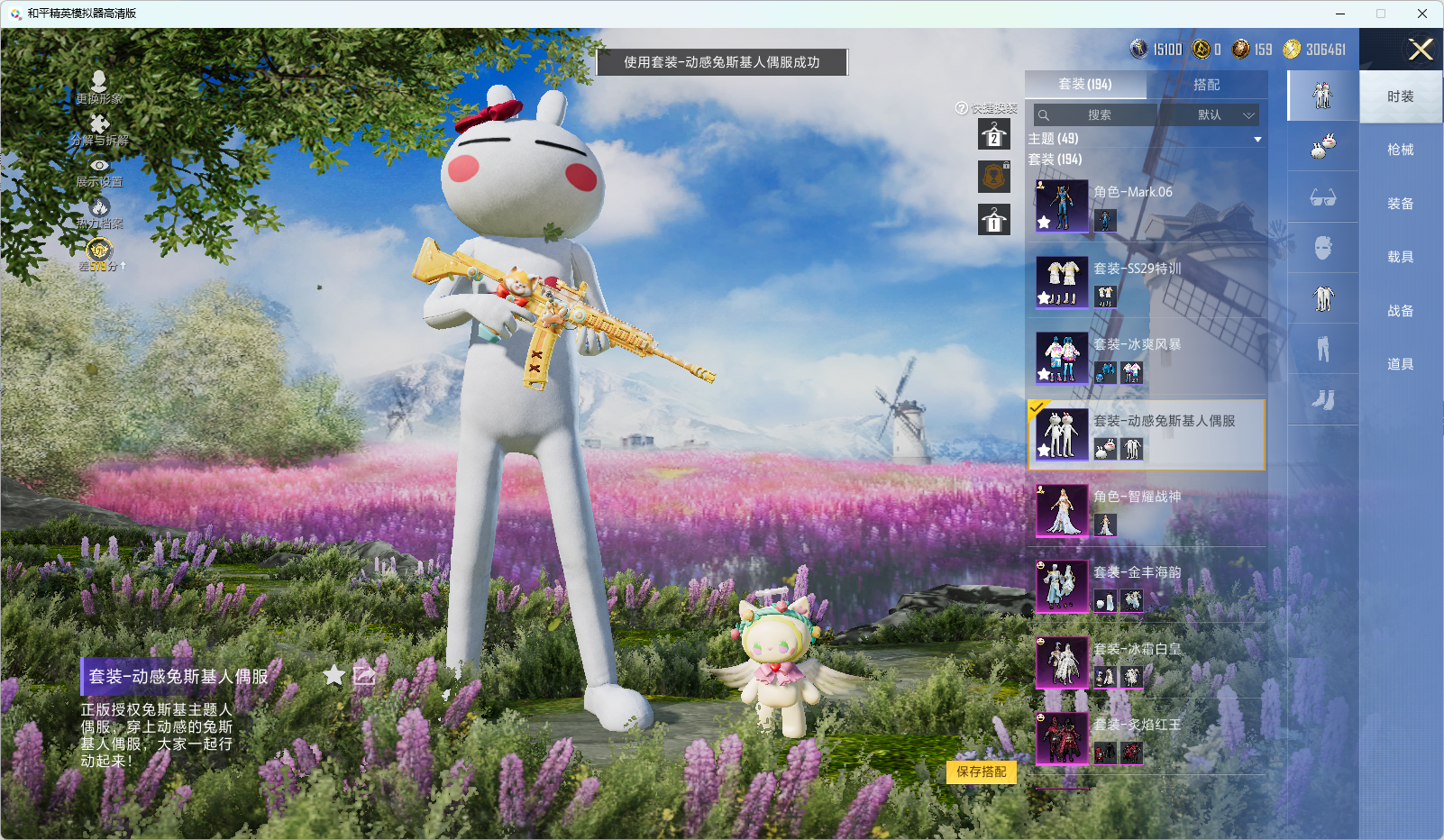Click the gold rank badge above 差579分
The width and height of the screenshot is (1444, 840).
(x=99, y=249)
